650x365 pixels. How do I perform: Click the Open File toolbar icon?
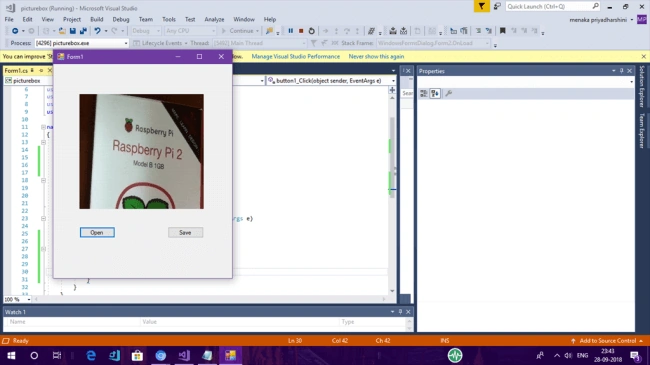click(62, 31)
